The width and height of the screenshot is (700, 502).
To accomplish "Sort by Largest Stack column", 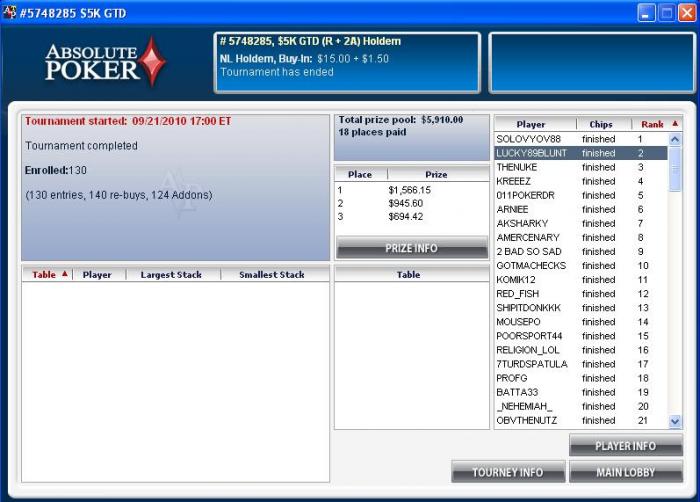I will click(x=173, y=275).
